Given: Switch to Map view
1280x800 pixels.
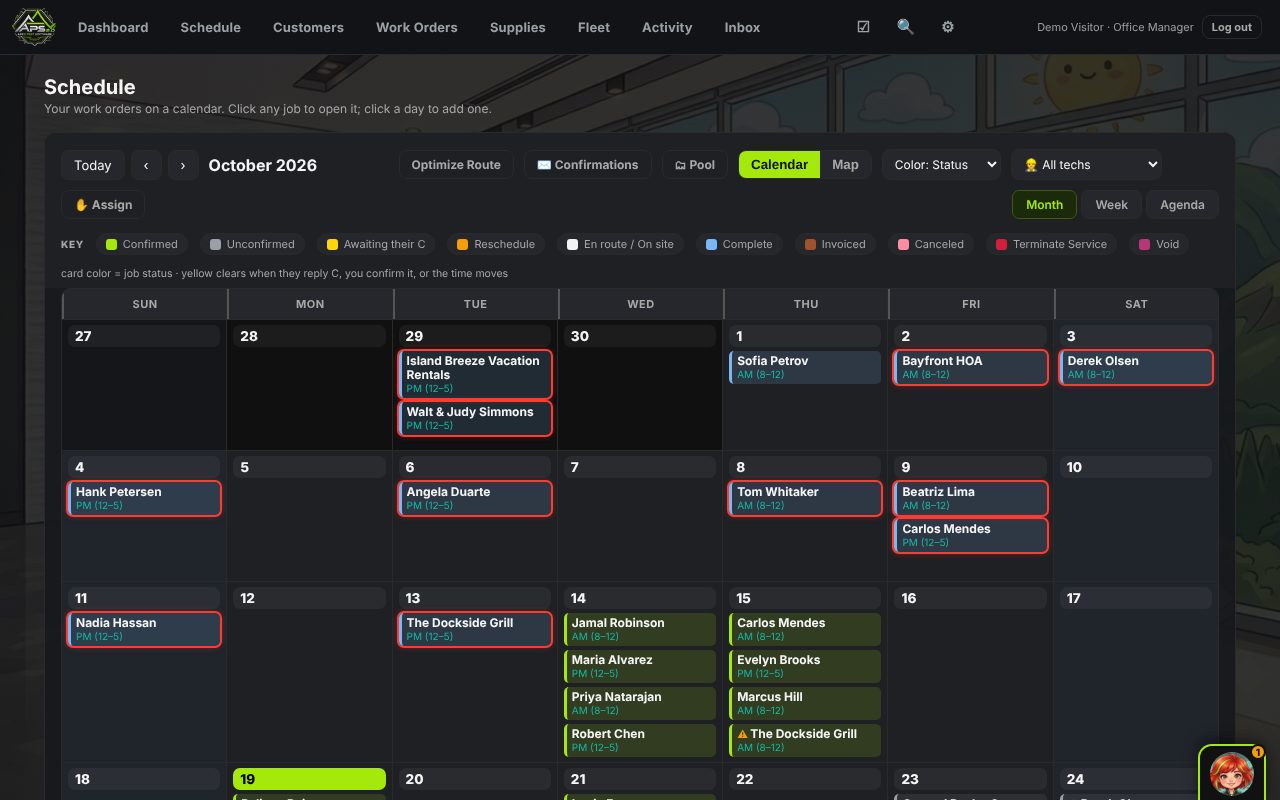Looking at the screenshot, I should coord(845,165).
